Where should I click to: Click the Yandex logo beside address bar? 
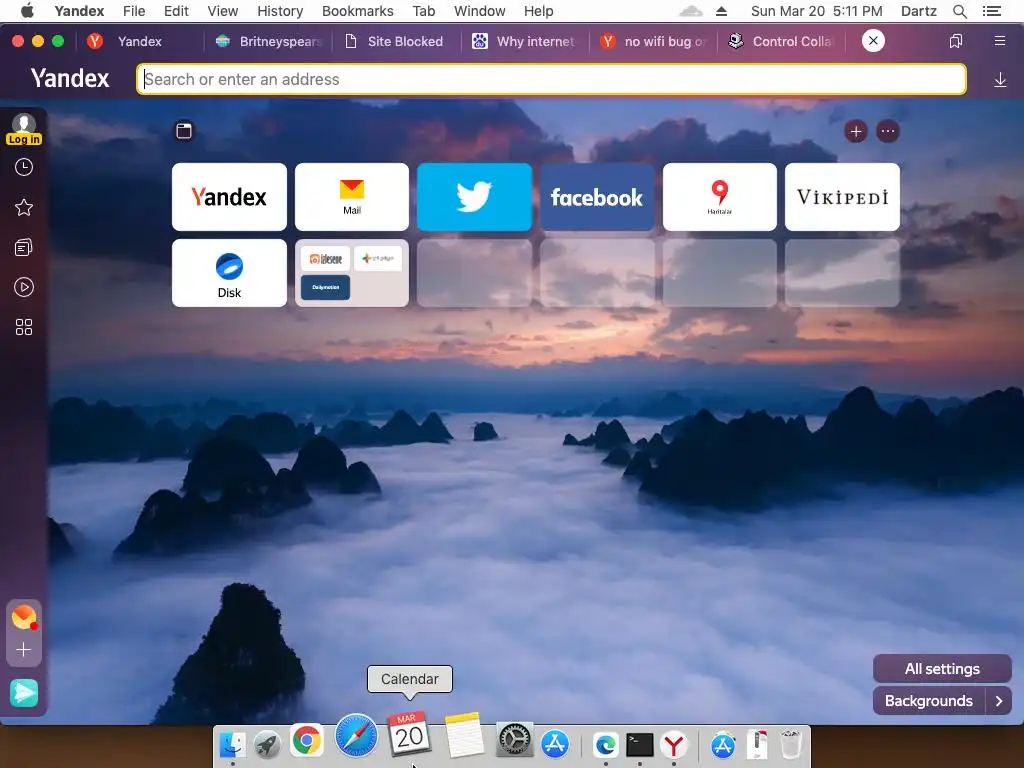70,78
